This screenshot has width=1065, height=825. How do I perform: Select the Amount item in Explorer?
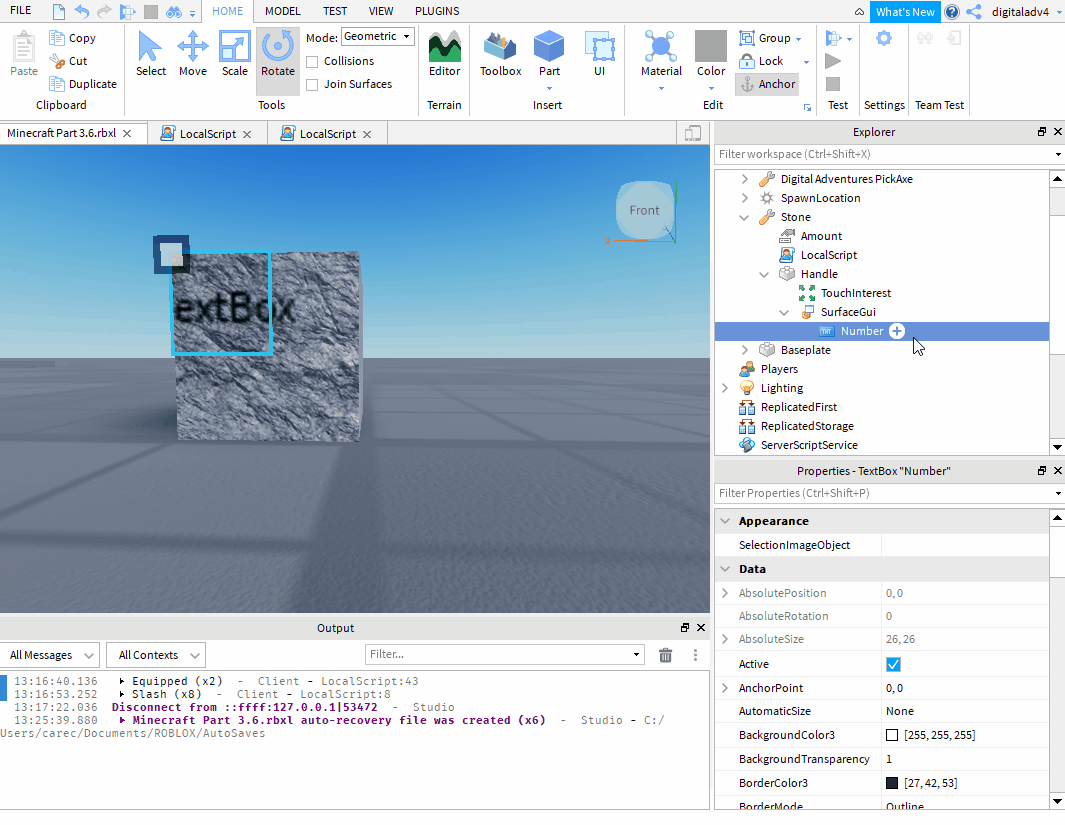[x=820, y=236]
